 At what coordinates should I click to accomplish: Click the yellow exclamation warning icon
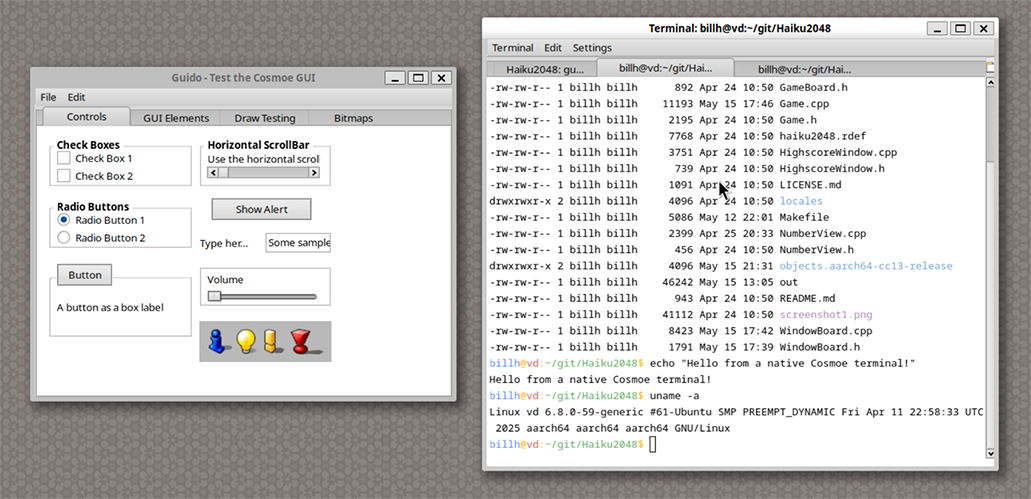(x=270, y=342)
